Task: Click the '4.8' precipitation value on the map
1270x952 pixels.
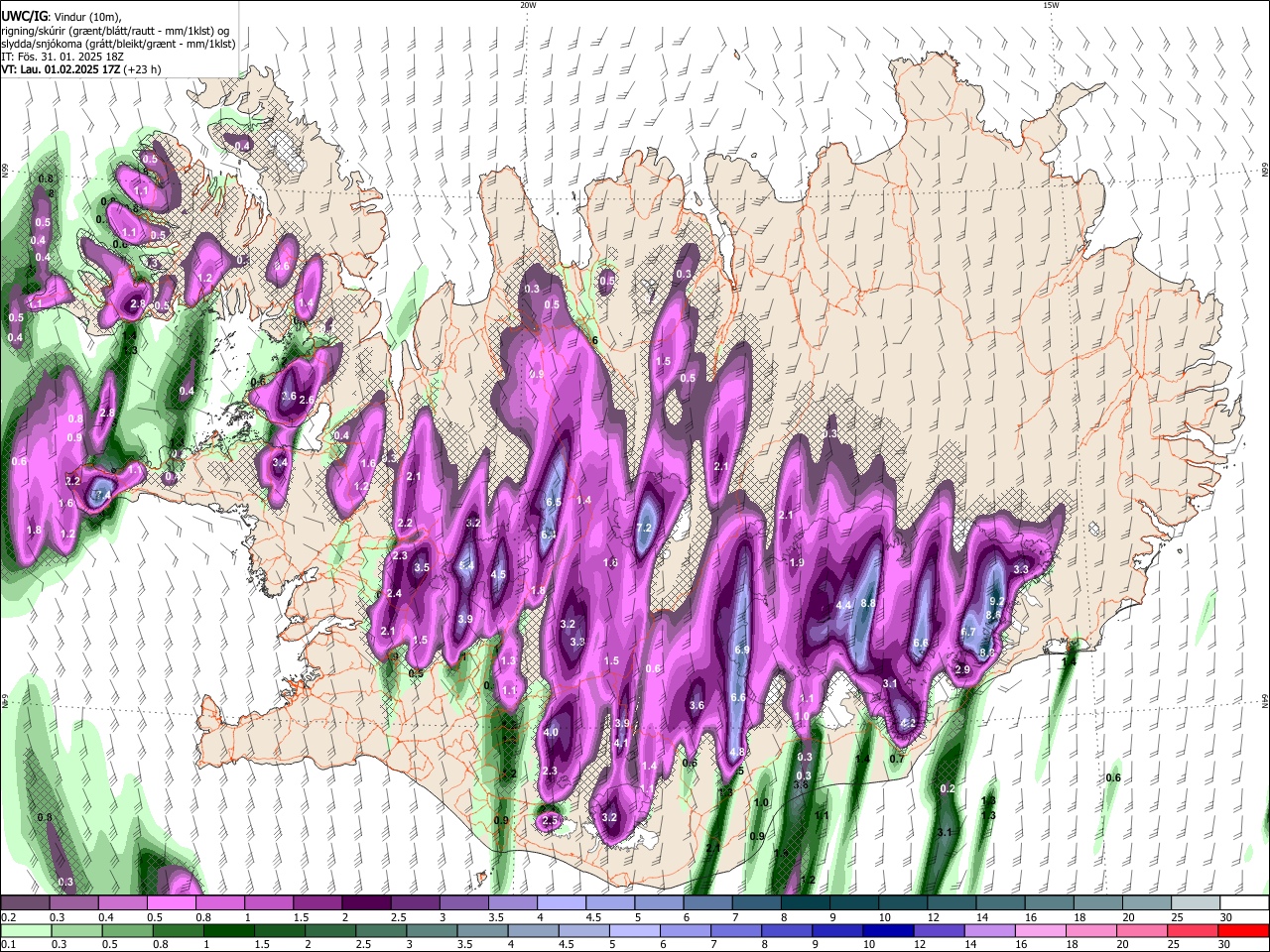Action: (736, 753)
